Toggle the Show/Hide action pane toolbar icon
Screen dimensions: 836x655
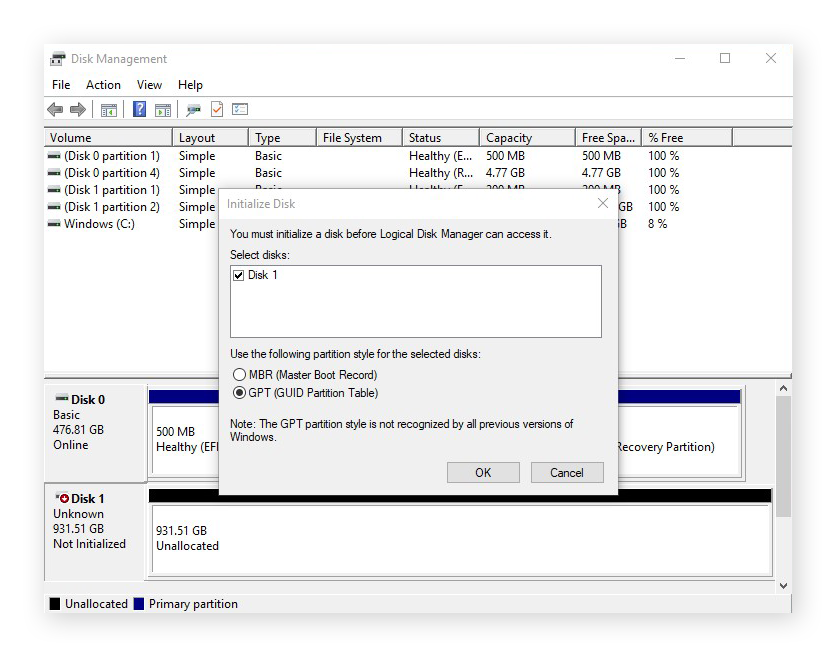pos(161,109)
